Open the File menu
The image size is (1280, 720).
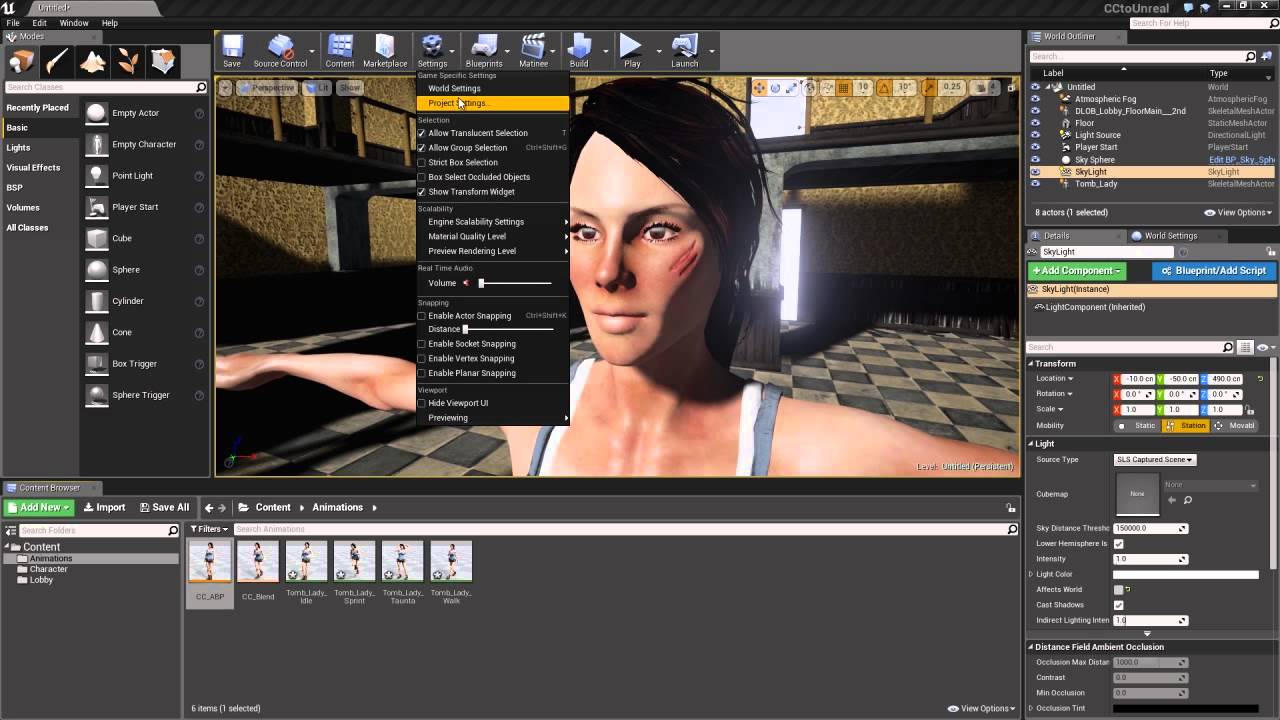[13, 22]
